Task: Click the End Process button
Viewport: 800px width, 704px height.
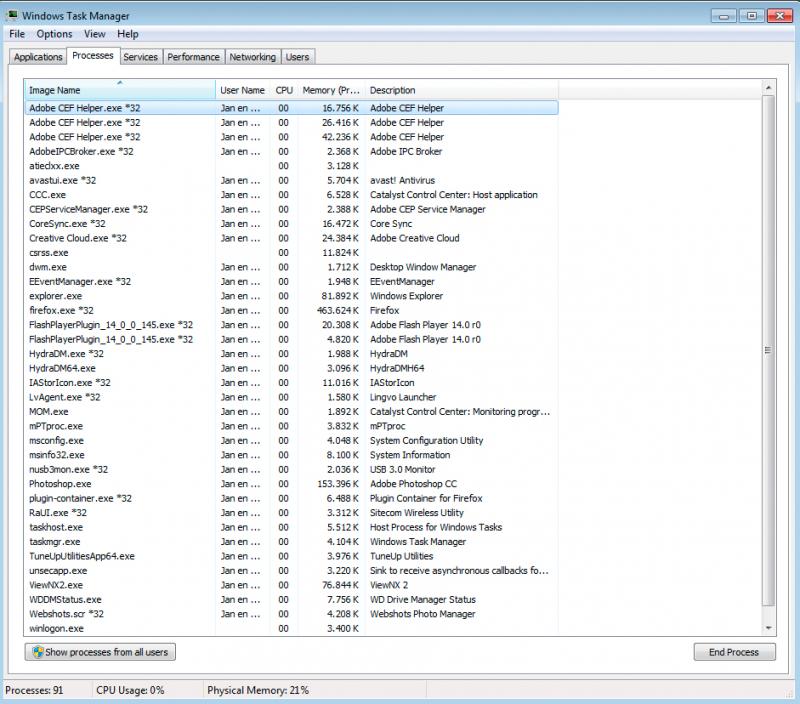Action: point(734,652)
